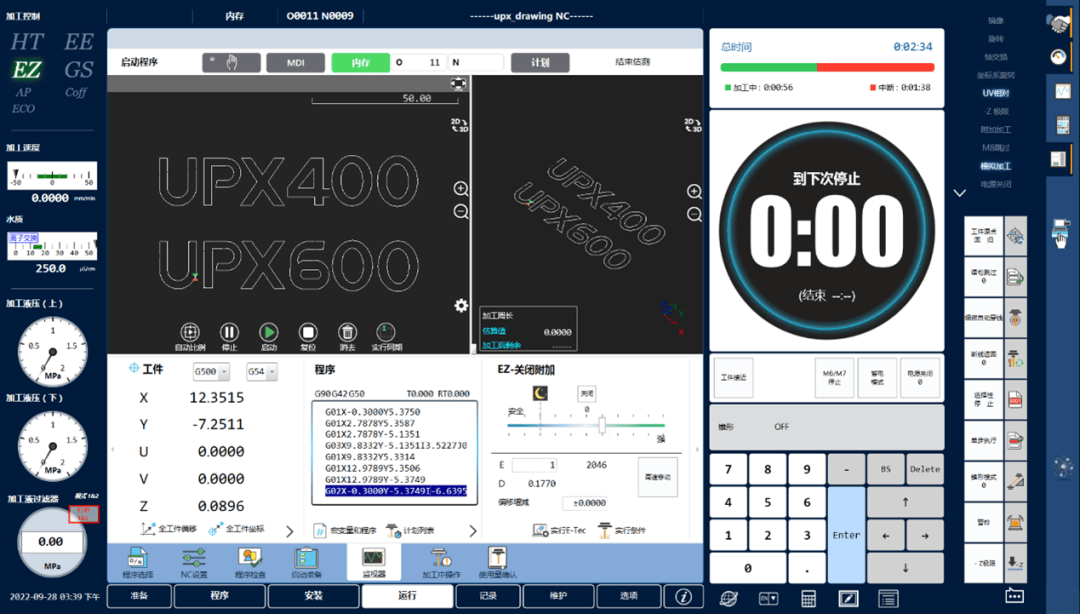1080x614 pixels.
Task: Switch to 安装 bottom tab
Action: point(313,596)
